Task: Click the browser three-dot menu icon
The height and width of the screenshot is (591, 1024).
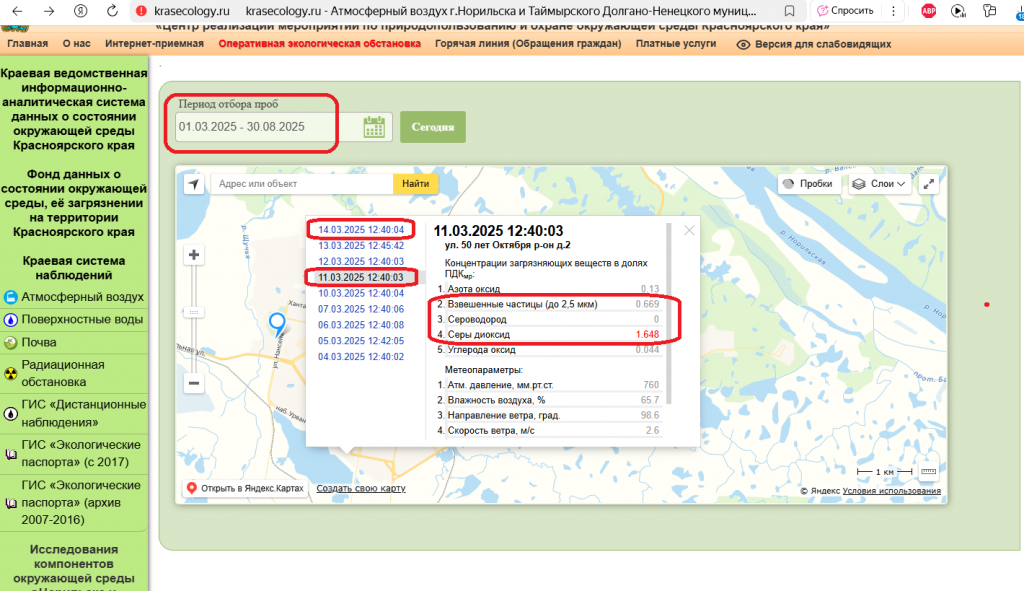Action: click(893, 10)
